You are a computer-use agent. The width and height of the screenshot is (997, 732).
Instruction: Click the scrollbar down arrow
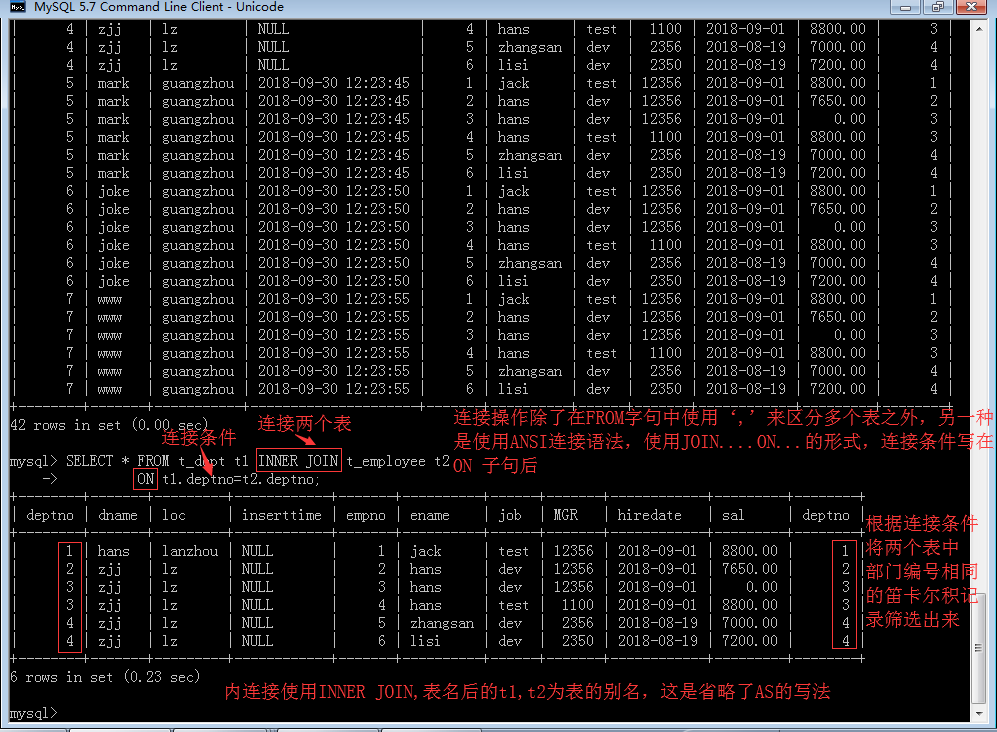point(979,714)
